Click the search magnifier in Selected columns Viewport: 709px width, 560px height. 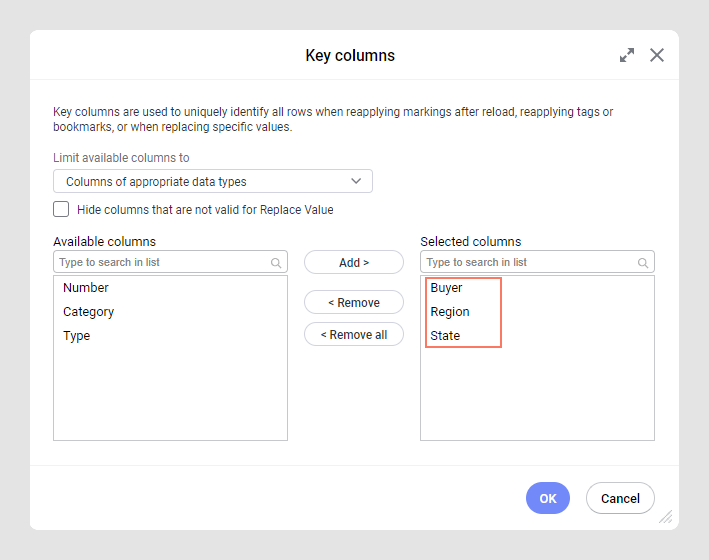click(x=643, y=263)
